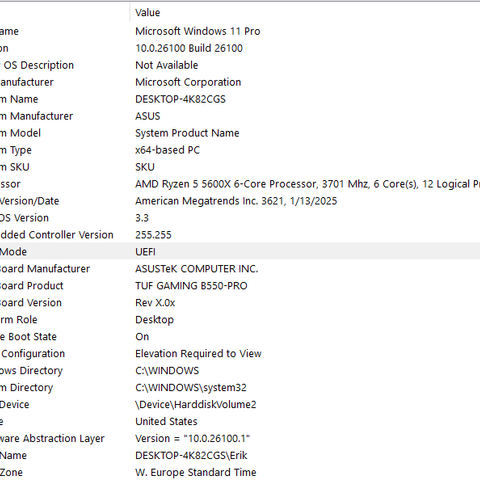Viewport: 480px width, 480px height.
Task: Select the Version/Date item label
Action: coord(30,201)
